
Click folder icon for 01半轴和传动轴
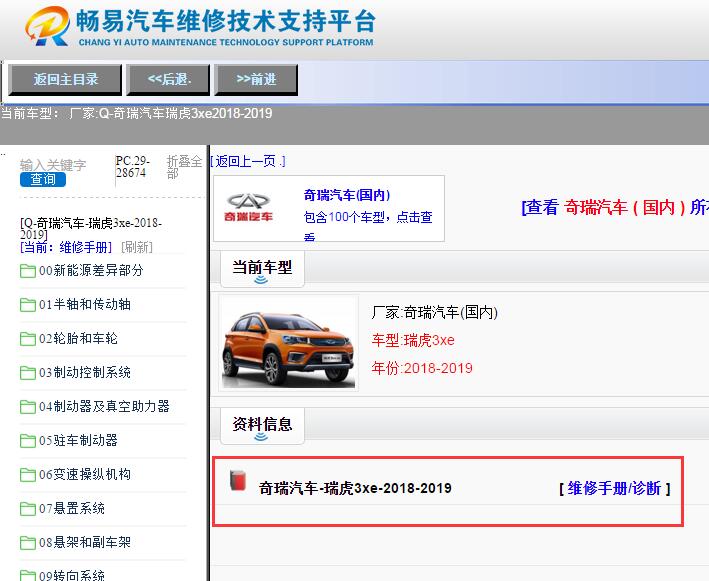(x=28, y=305)
